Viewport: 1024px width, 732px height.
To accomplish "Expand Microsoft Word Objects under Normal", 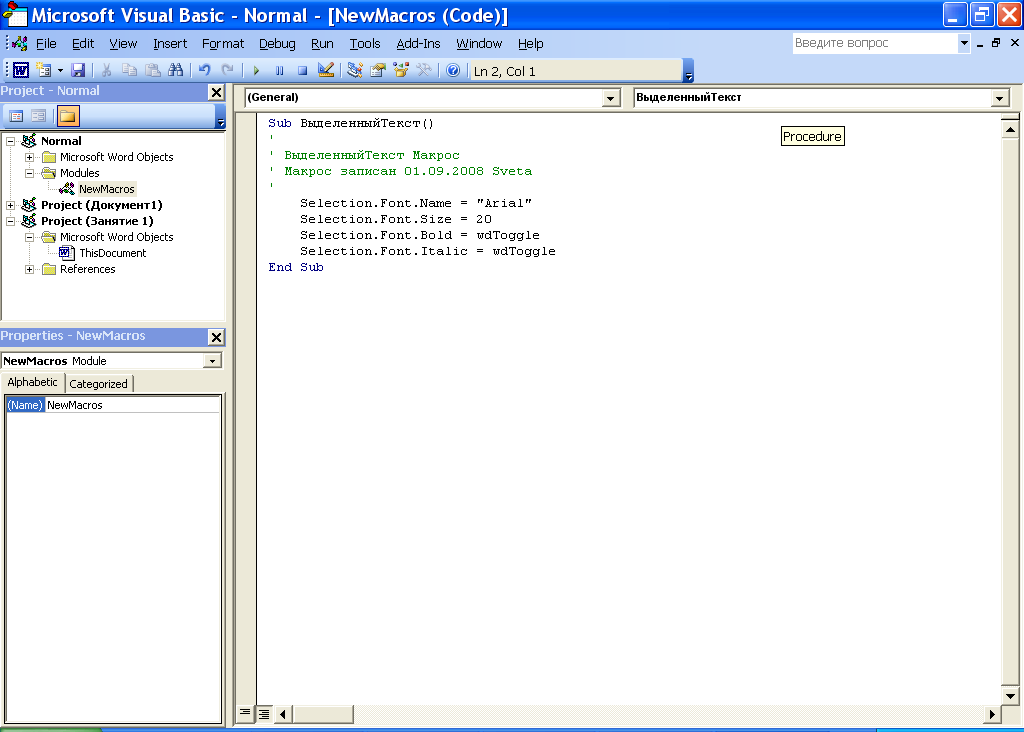I will (x=29, y=157).
